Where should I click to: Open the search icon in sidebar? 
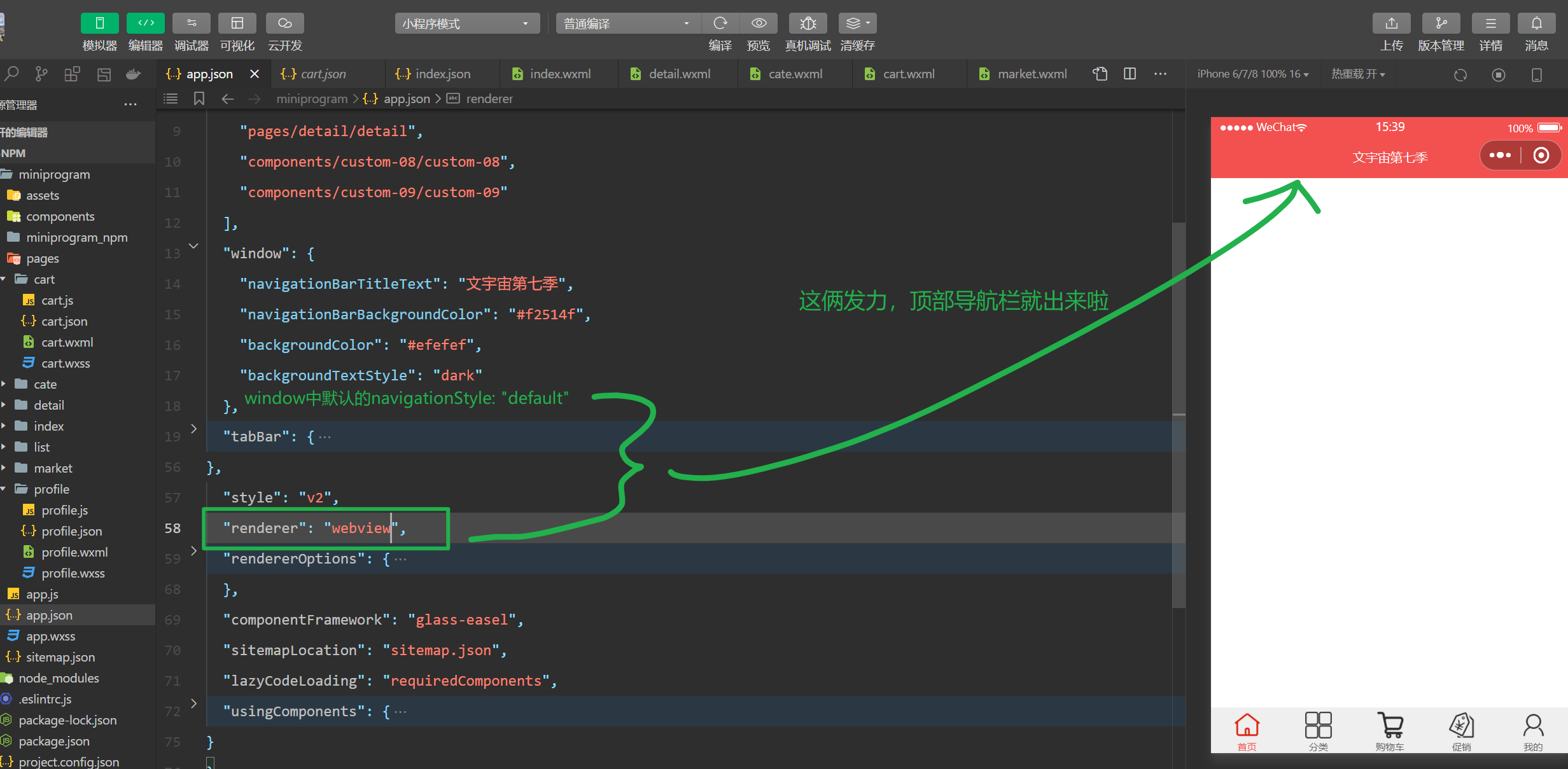tap(11, 74)
